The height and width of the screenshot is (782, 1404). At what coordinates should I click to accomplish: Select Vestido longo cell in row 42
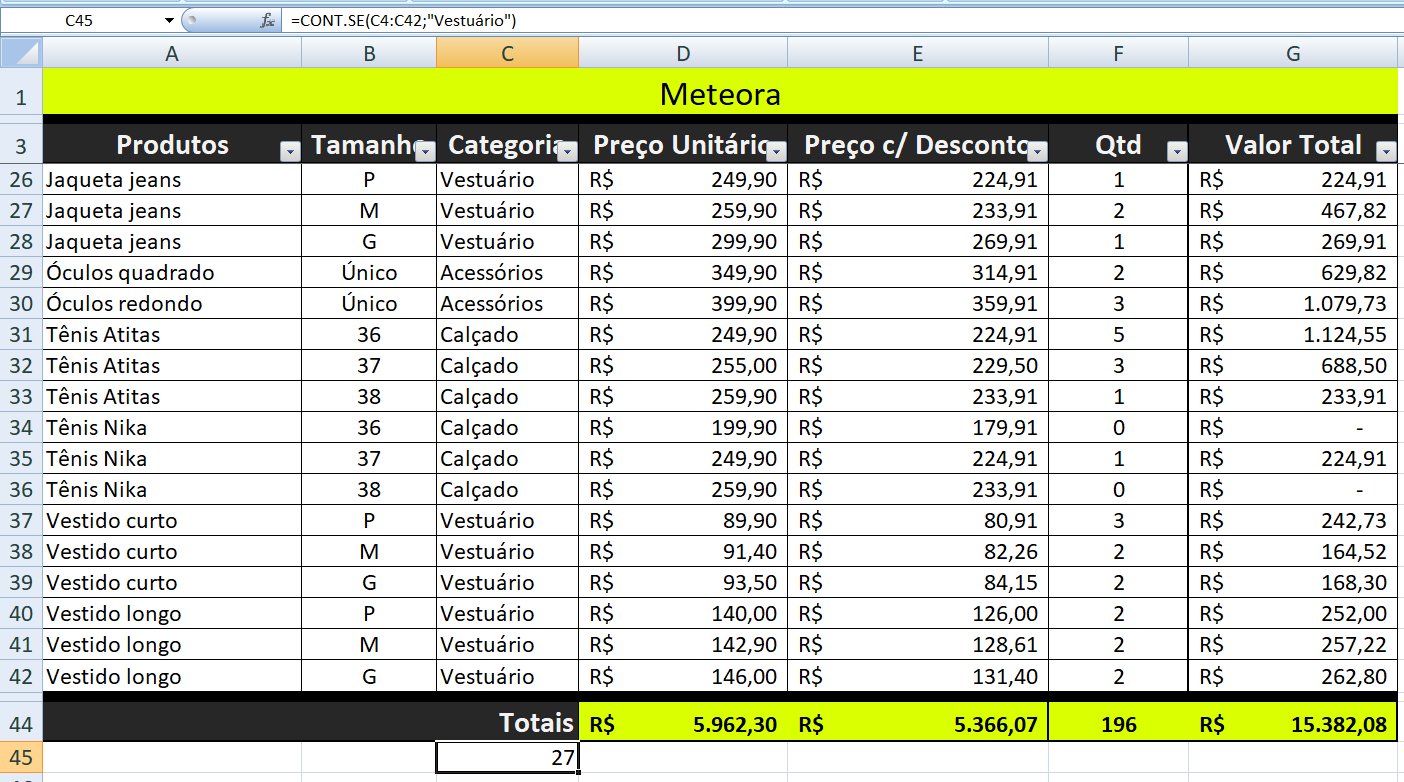[x=172, y=676]
